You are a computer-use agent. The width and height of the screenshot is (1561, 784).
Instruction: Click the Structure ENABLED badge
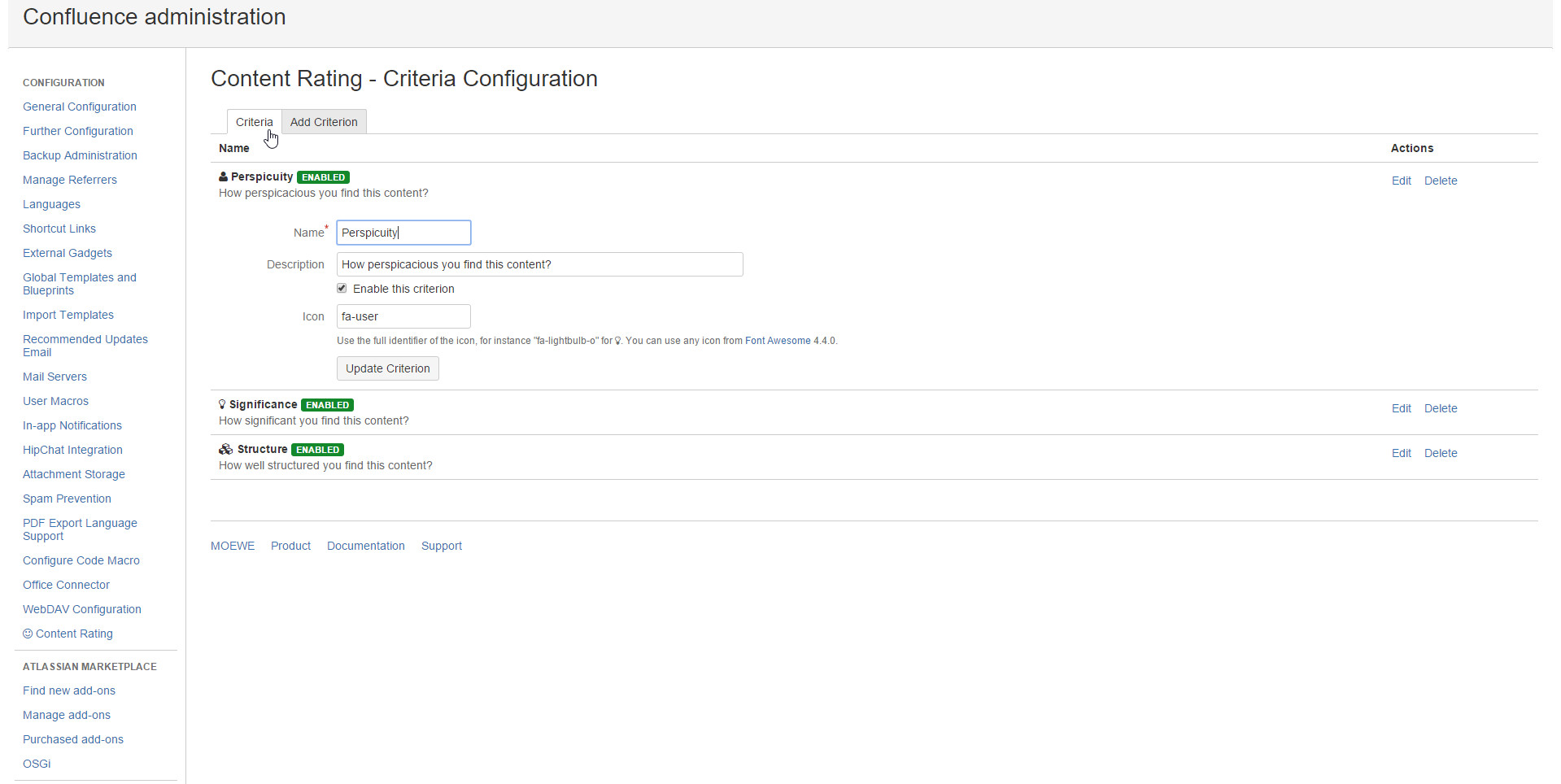317,450
